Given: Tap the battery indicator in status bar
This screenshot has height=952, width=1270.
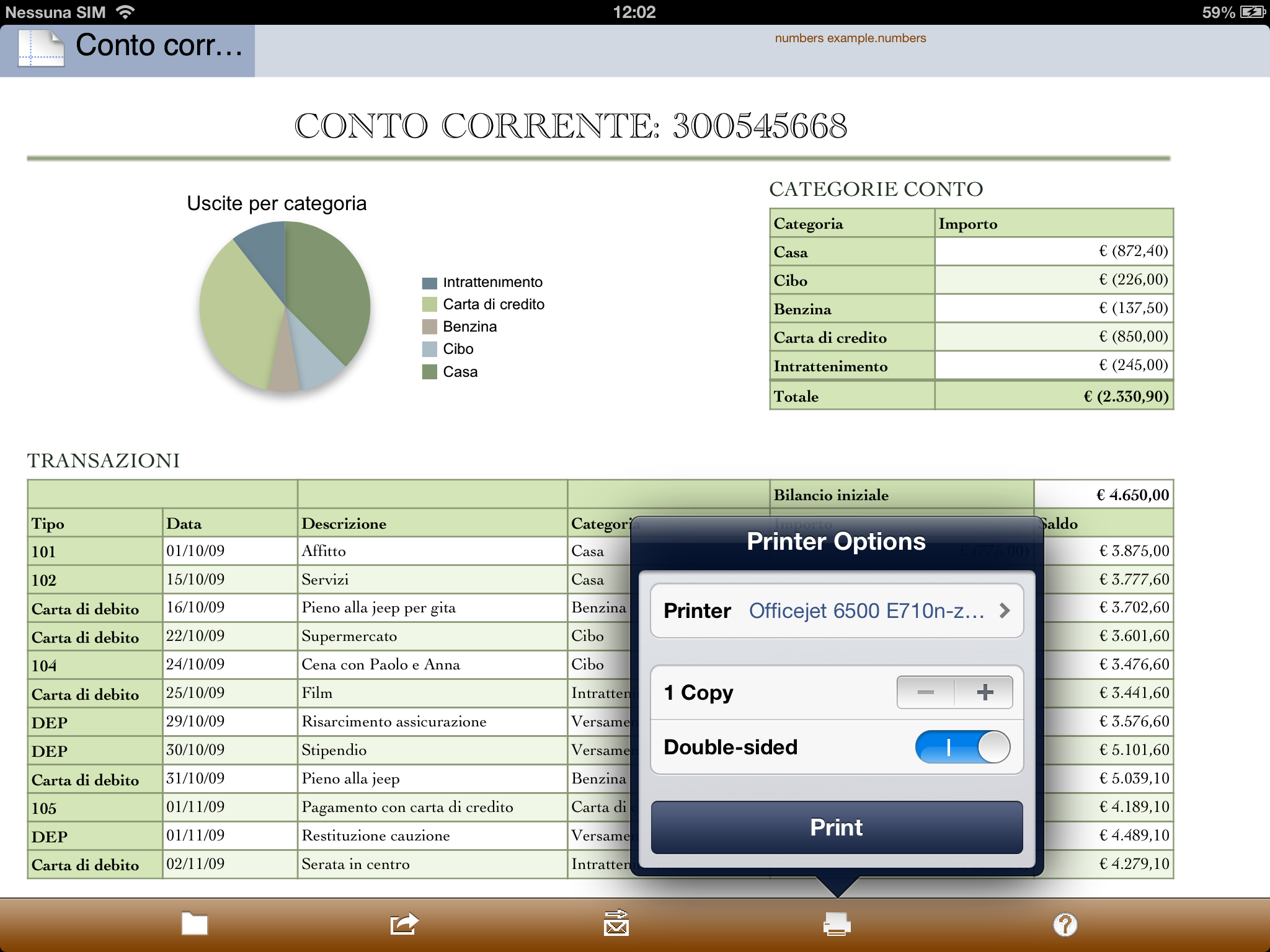Looking at the screenshot, I should tap(1253, 12).
